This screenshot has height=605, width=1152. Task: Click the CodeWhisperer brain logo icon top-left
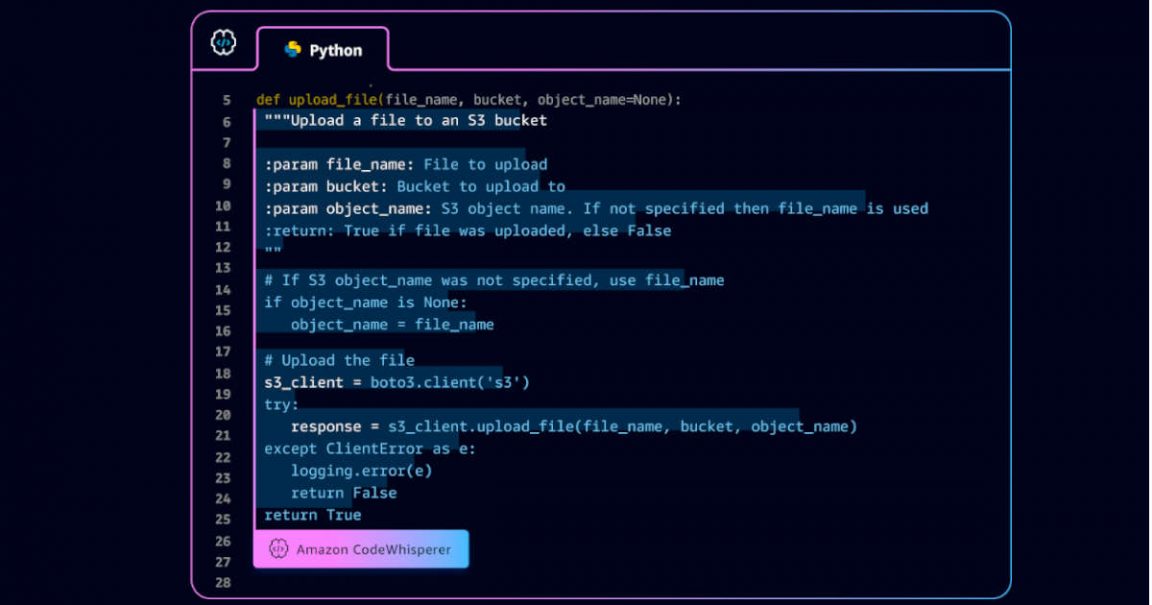coord(223,44)
